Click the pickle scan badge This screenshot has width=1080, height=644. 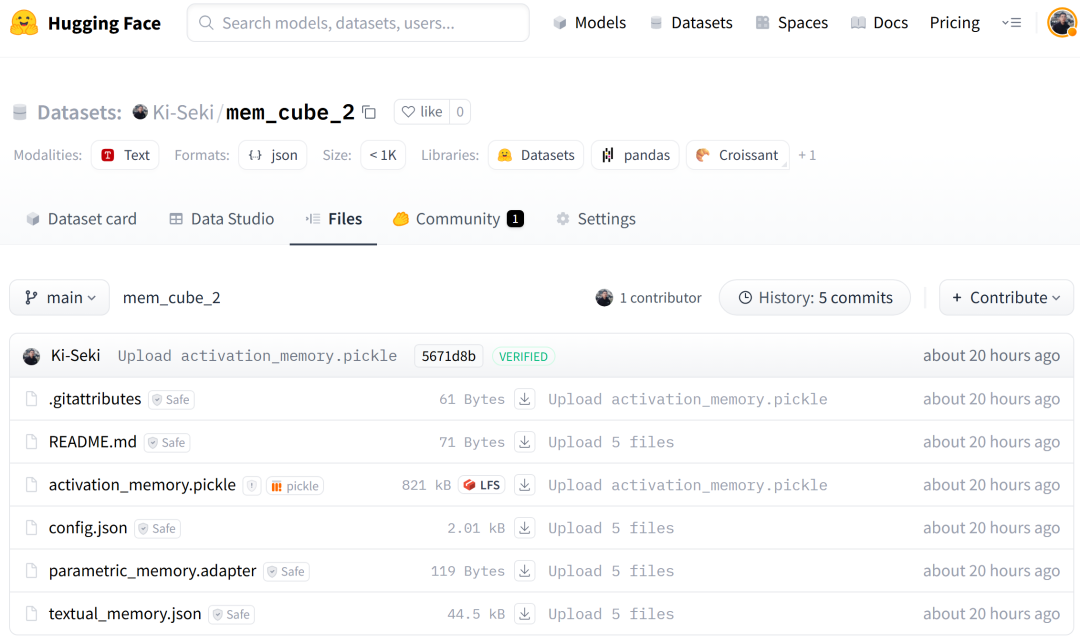click(295, 486)
